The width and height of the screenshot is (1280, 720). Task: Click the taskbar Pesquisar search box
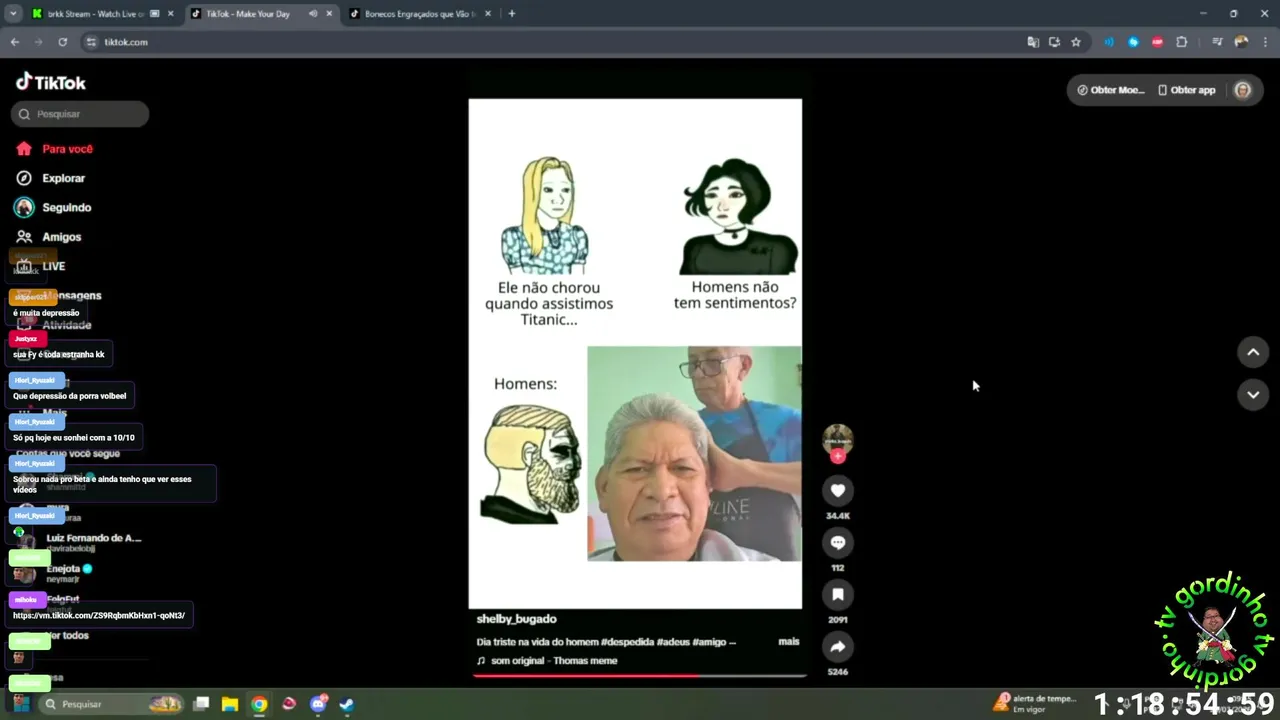(112, 704)
